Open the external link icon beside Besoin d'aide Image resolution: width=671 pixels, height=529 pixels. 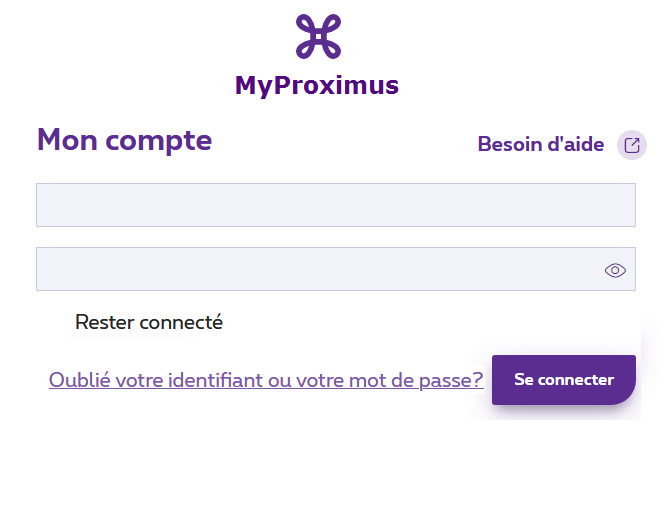coord(632,145)
